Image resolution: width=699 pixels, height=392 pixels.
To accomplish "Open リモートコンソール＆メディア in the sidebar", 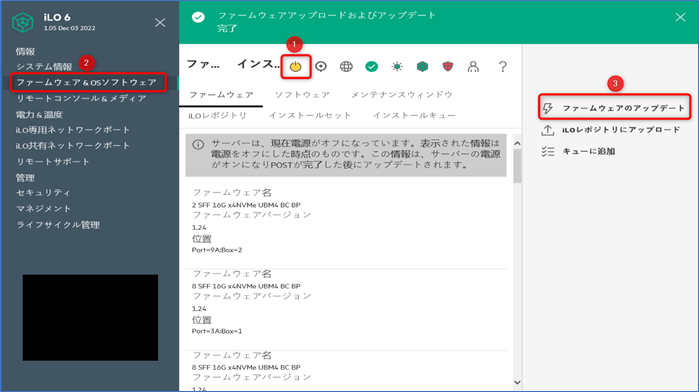I will (x=81, y=99).
